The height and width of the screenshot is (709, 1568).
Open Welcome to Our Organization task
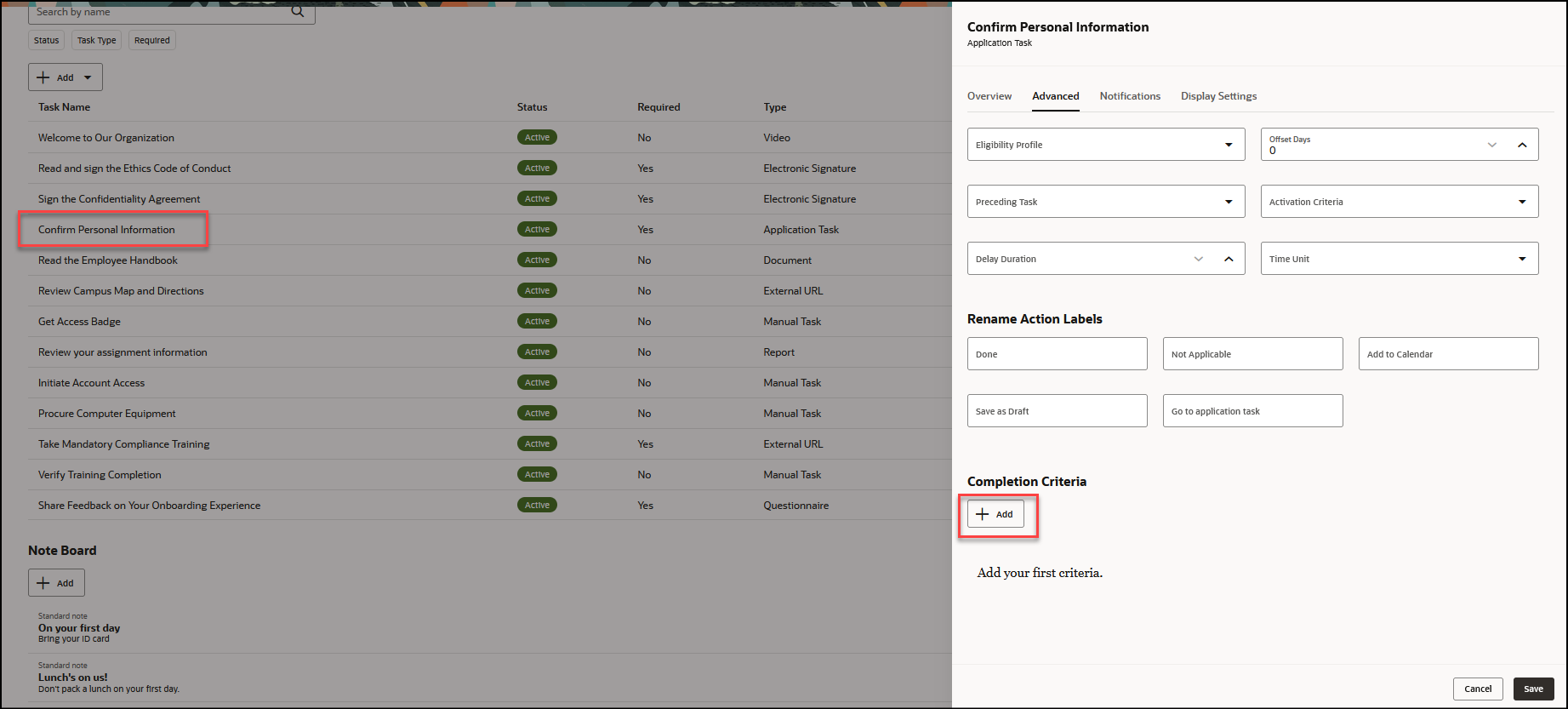coord(106,138)
